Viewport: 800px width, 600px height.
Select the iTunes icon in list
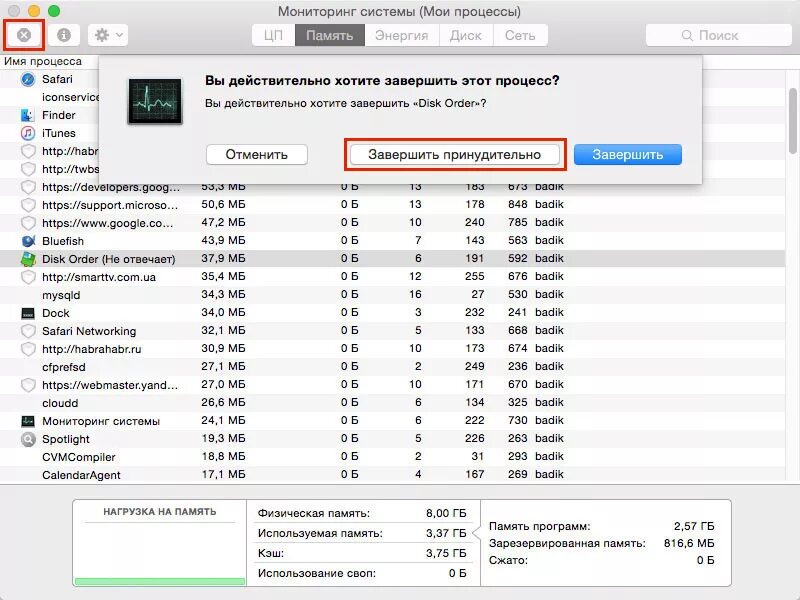(28, 133)
